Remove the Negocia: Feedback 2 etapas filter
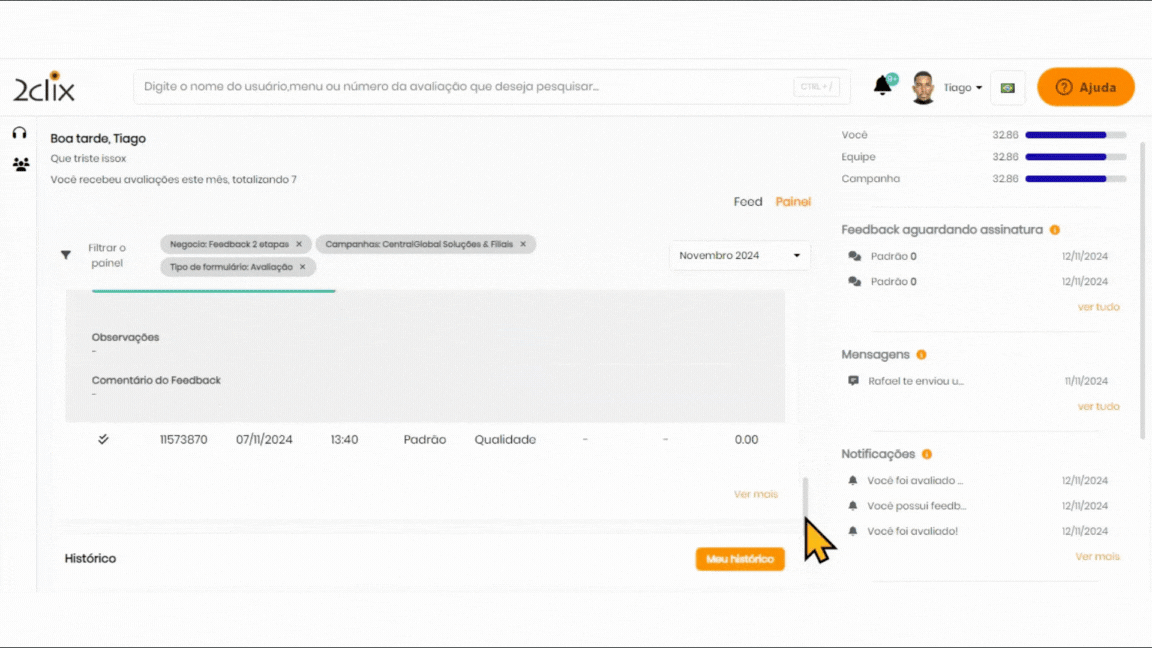 [x=299, y=244]
